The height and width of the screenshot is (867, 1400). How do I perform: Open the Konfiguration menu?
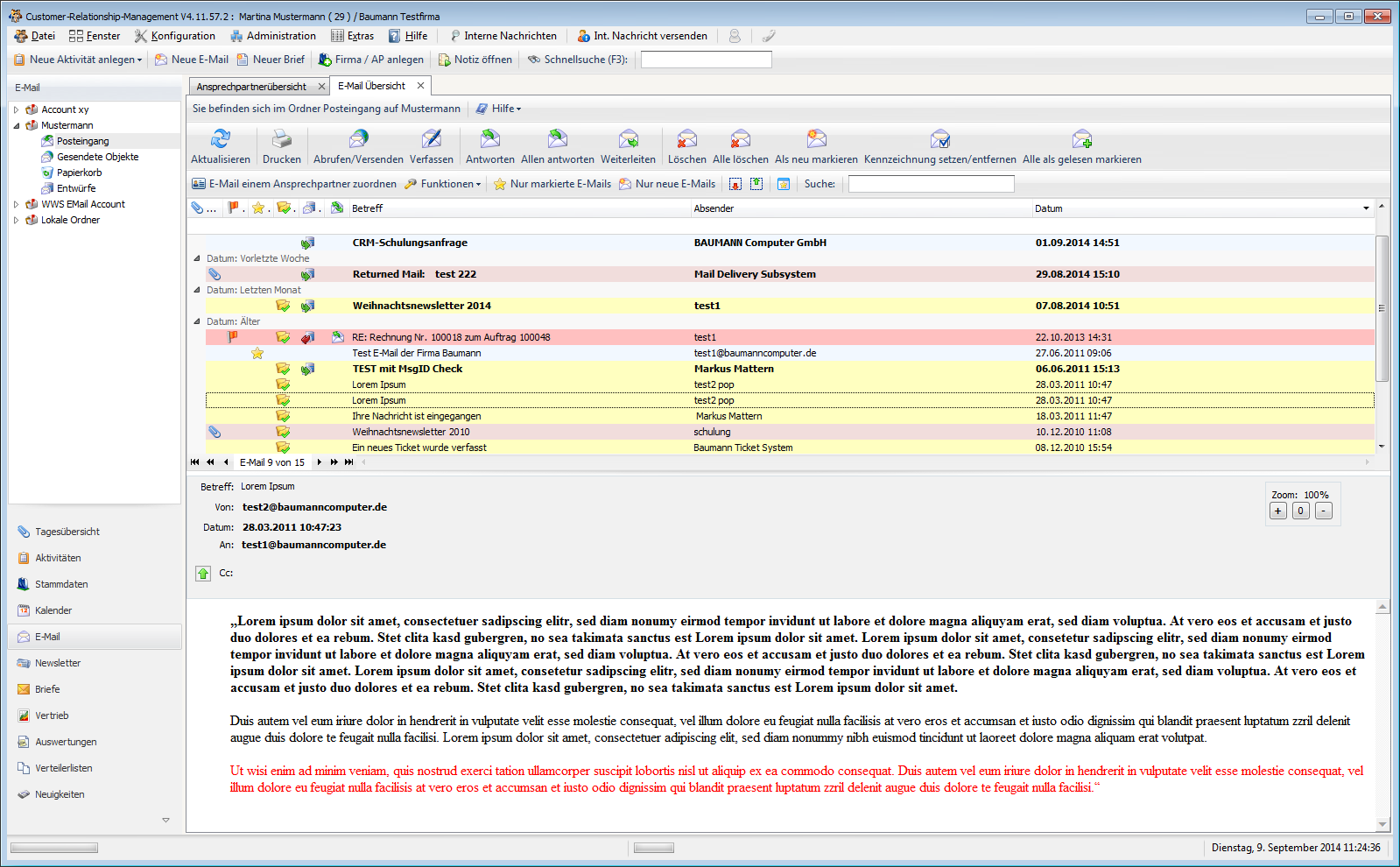point(174,36)
